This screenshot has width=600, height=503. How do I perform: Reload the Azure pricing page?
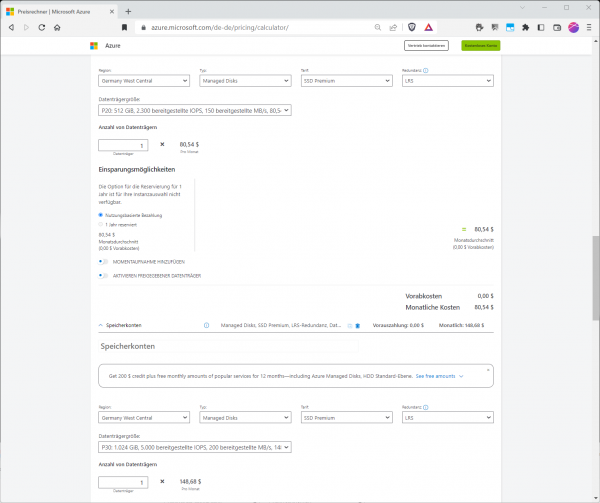42,28
